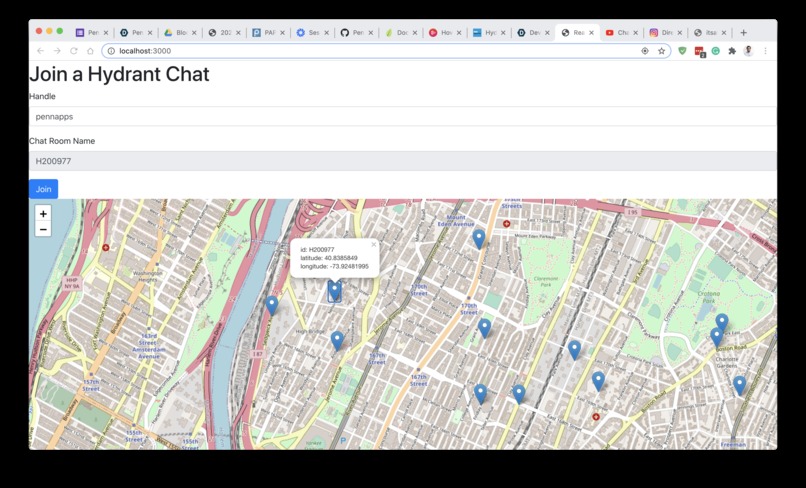Select the highlighted hydrant marker beneath the popup
The image size is (806, 488).
click(x=335, y=291)
